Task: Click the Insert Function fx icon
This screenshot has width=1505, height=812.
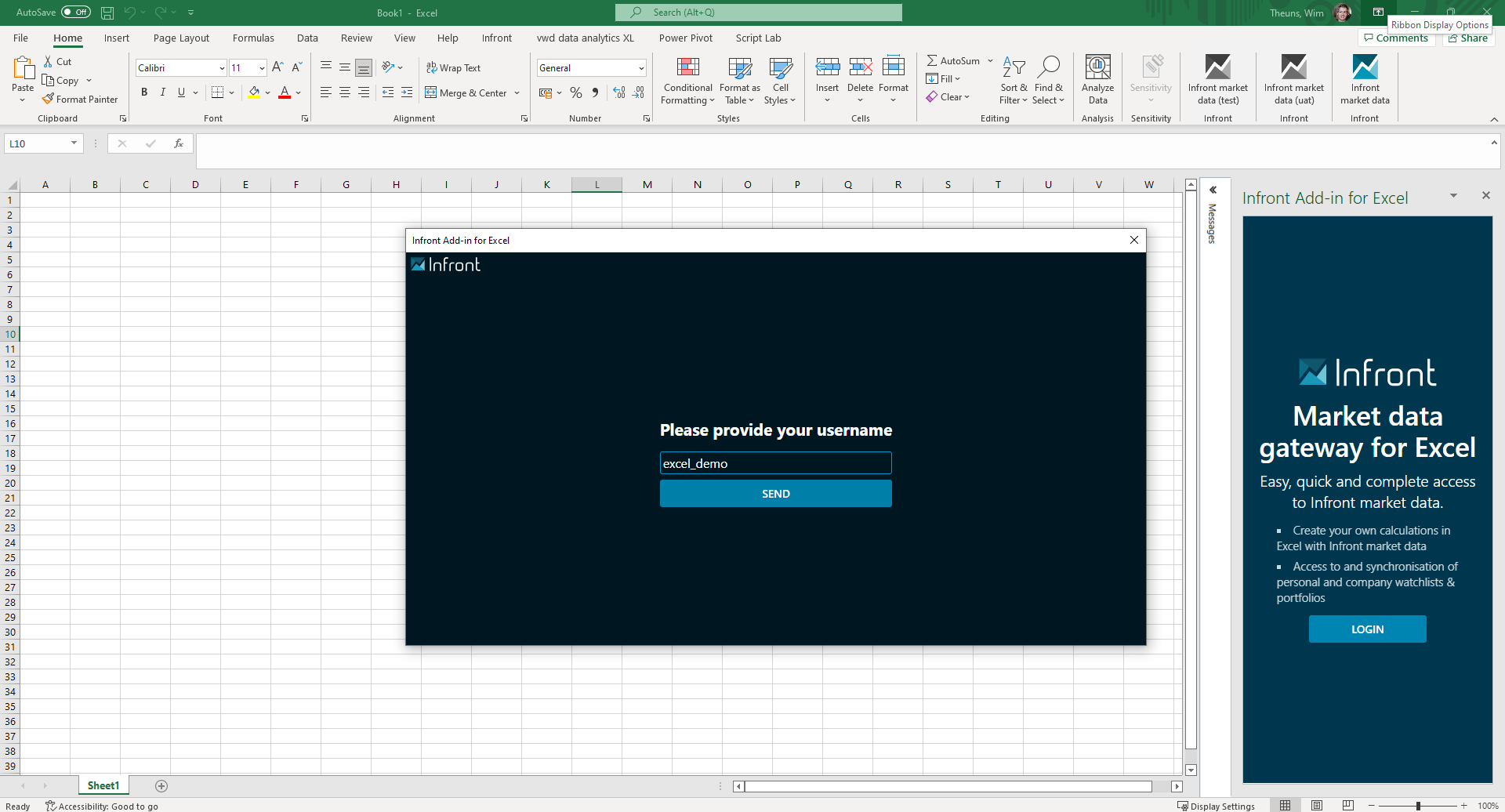Action: click(x=179, y=143)
